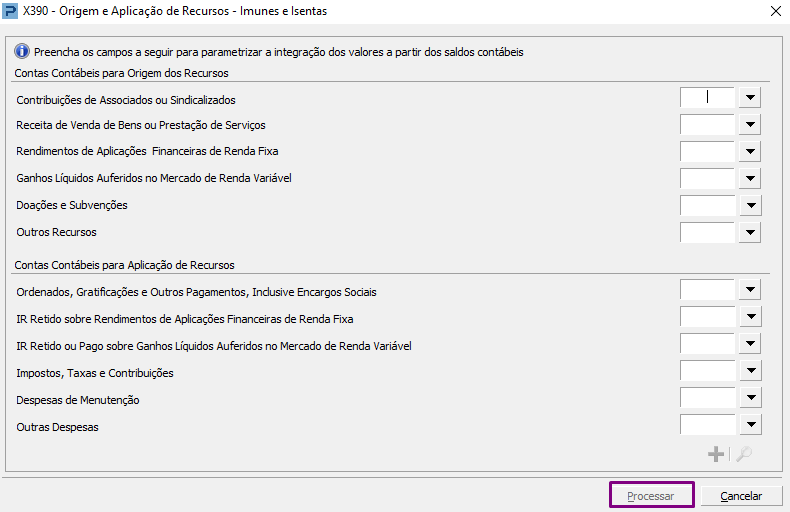Click the Receita de Venda de Bens field
Image resolution: width=790 pixels, height=512 pixels.
[707, 124]
